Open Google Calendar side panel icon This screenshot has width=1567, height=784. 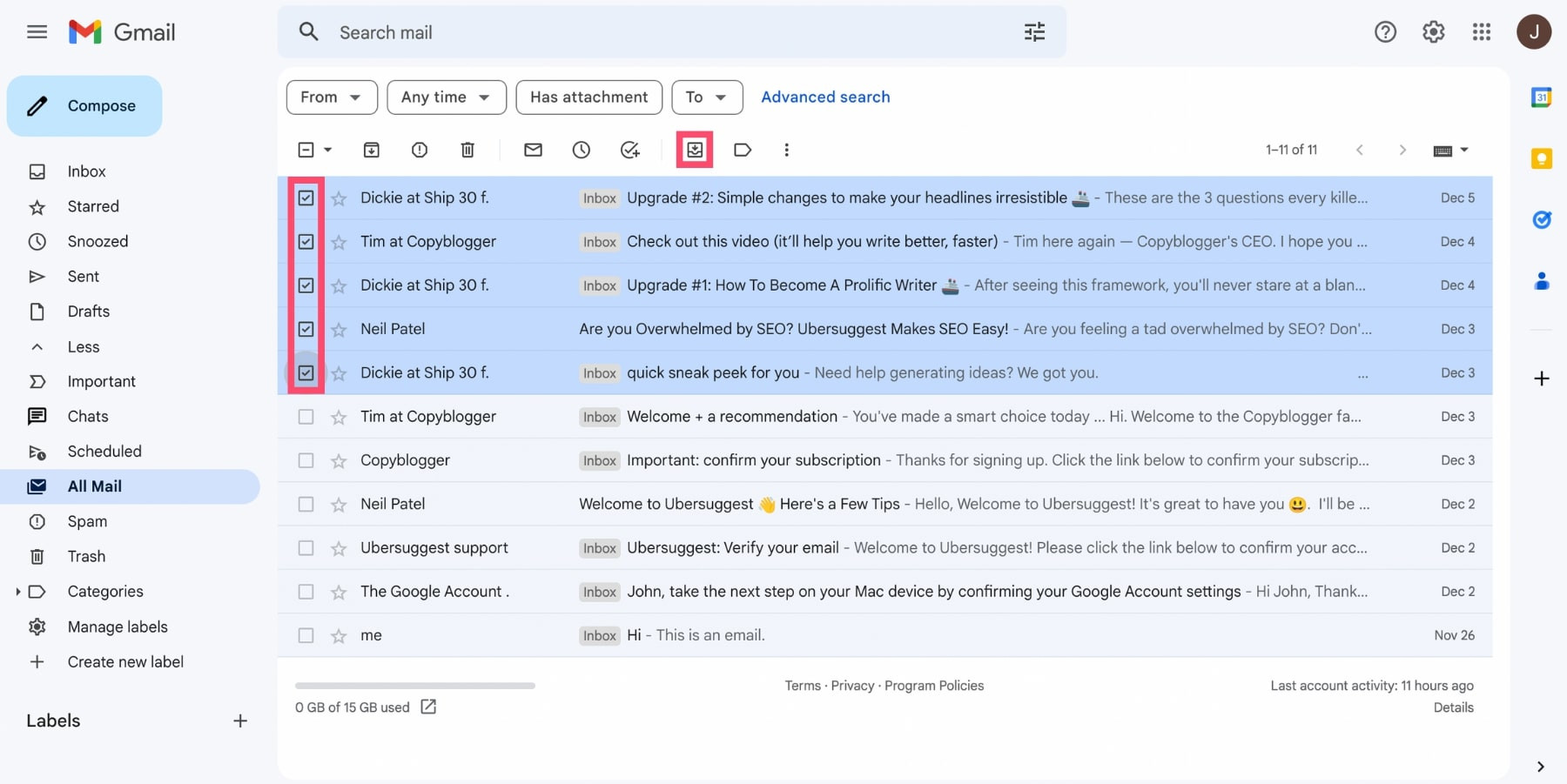click(x=1542, y=97)
